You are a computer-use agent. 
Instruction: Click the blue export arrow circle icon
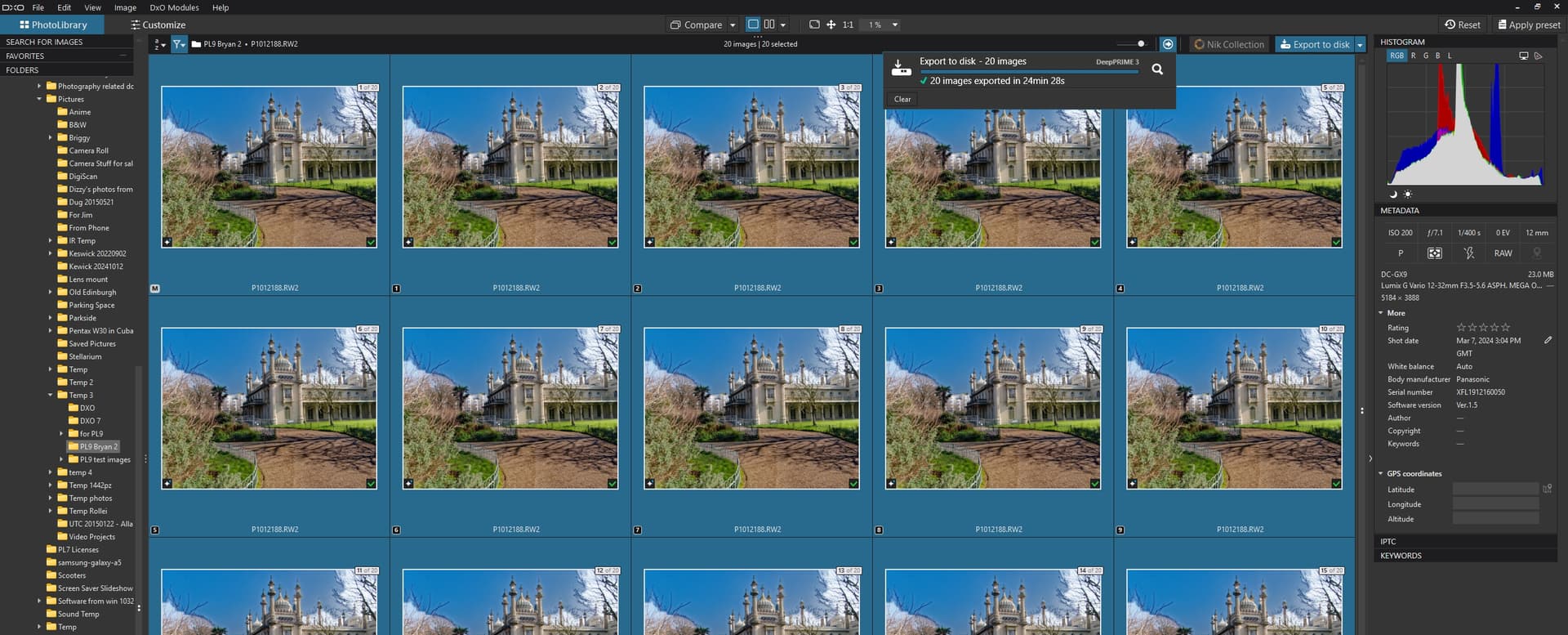tap(1168, 44)
